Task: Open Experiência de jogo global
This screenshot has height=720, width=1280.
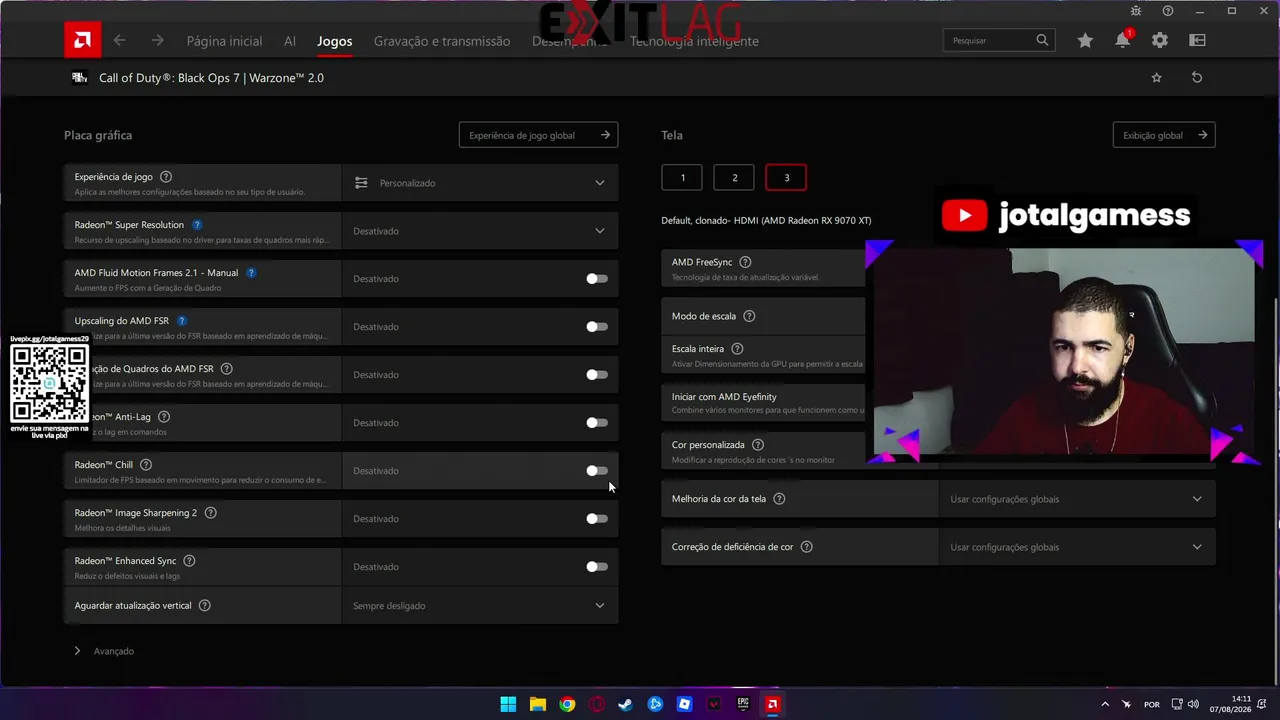Action: click(x=538, y=135)
